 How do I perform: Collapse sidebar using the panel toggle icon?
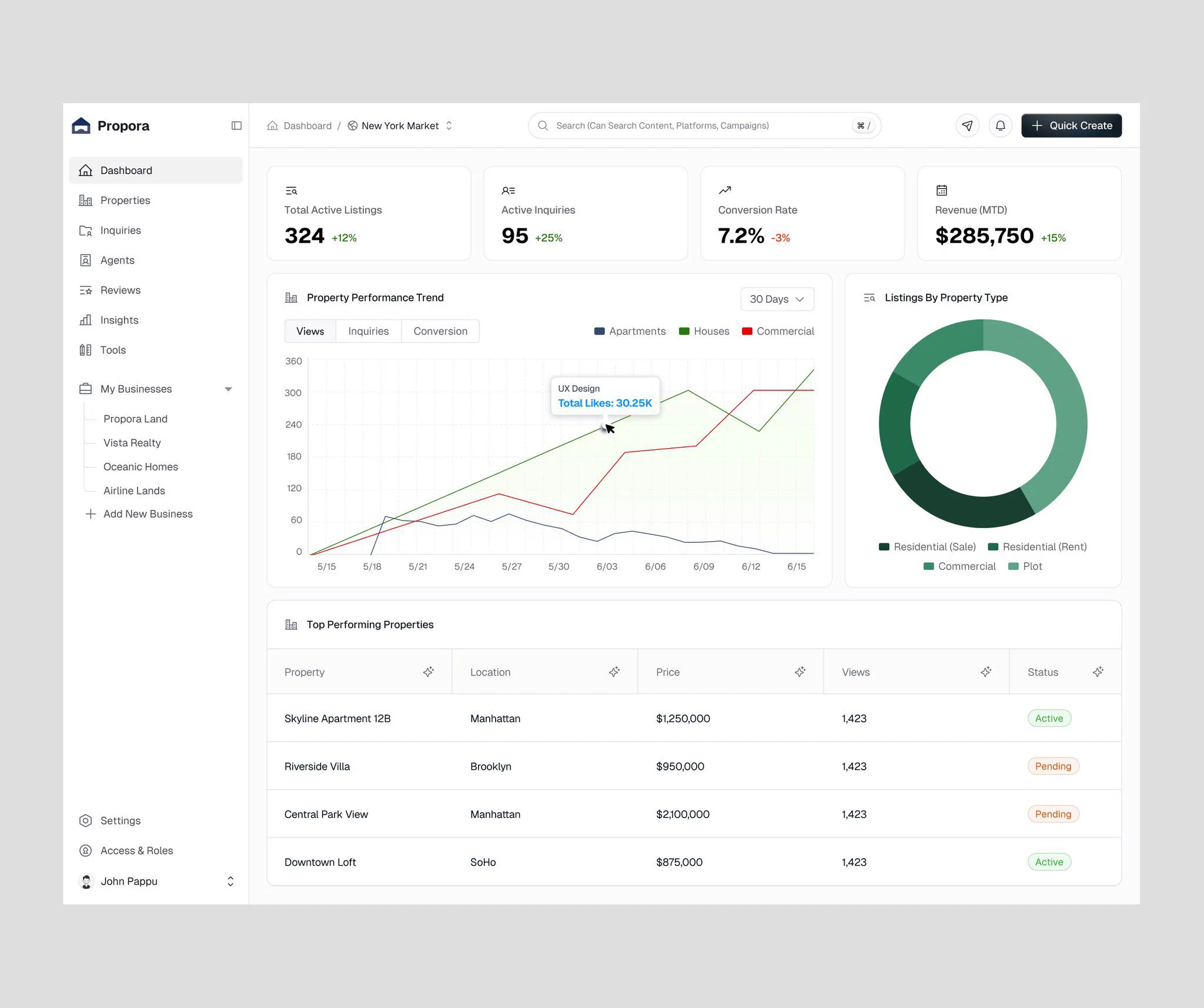pyautogui.click(x=236, y=125)
